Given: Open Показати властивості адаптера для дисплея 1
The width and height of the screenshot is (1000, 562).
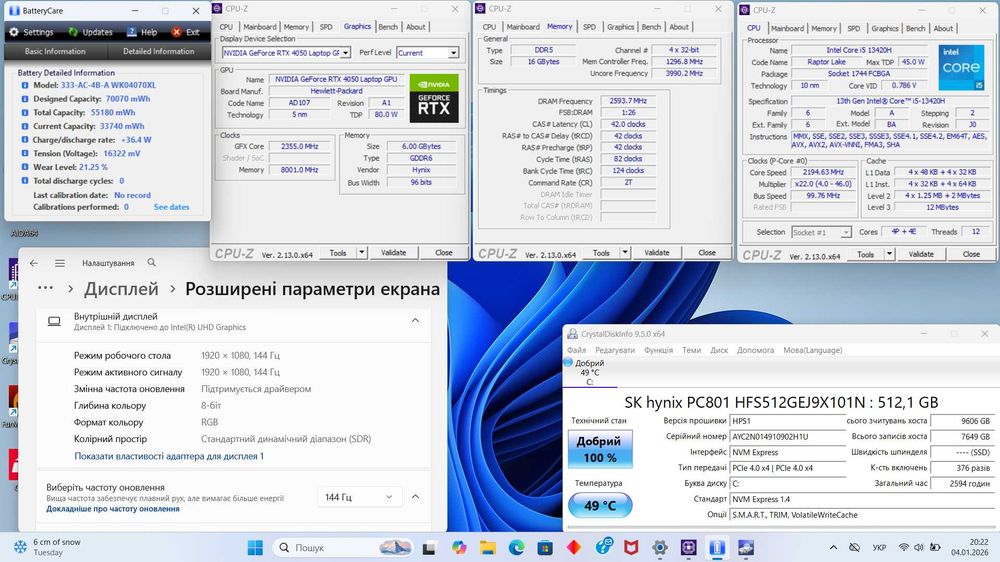Looking at the screenshot, I should pos(169,456).
